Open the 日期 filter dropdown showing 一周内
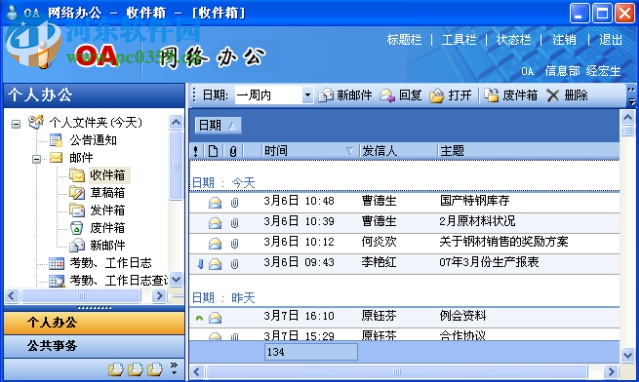 tap(308, 95)
